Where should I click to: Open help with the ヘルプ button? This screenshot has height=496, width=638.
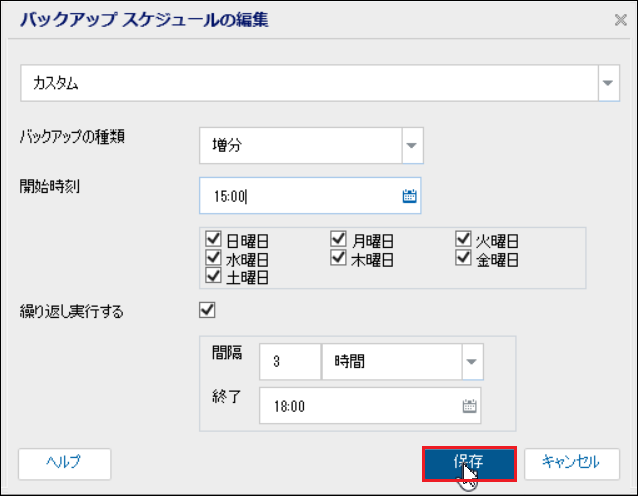point(64,462)
